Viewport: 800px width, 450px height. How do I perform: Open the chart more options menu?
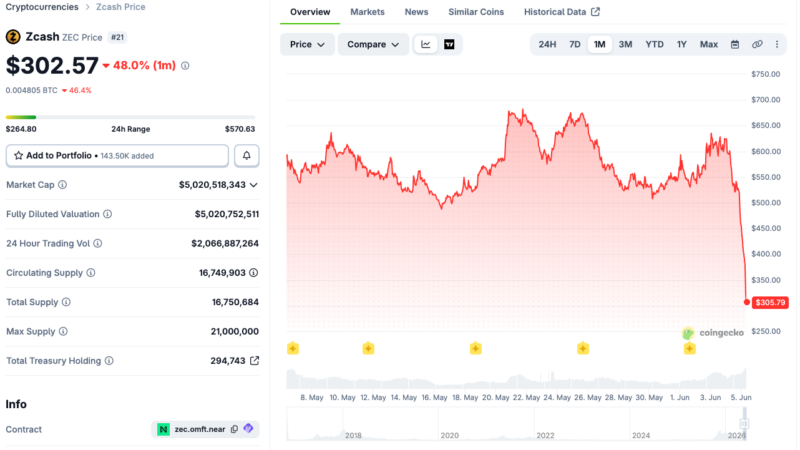[x=777, y=44]
